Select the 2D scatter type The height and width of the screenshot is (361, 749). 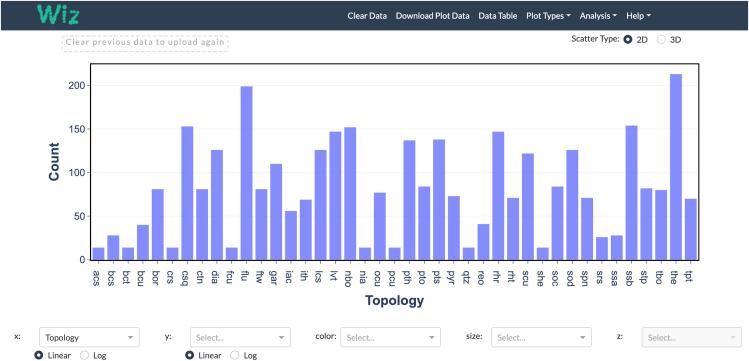tap(628, 40)
